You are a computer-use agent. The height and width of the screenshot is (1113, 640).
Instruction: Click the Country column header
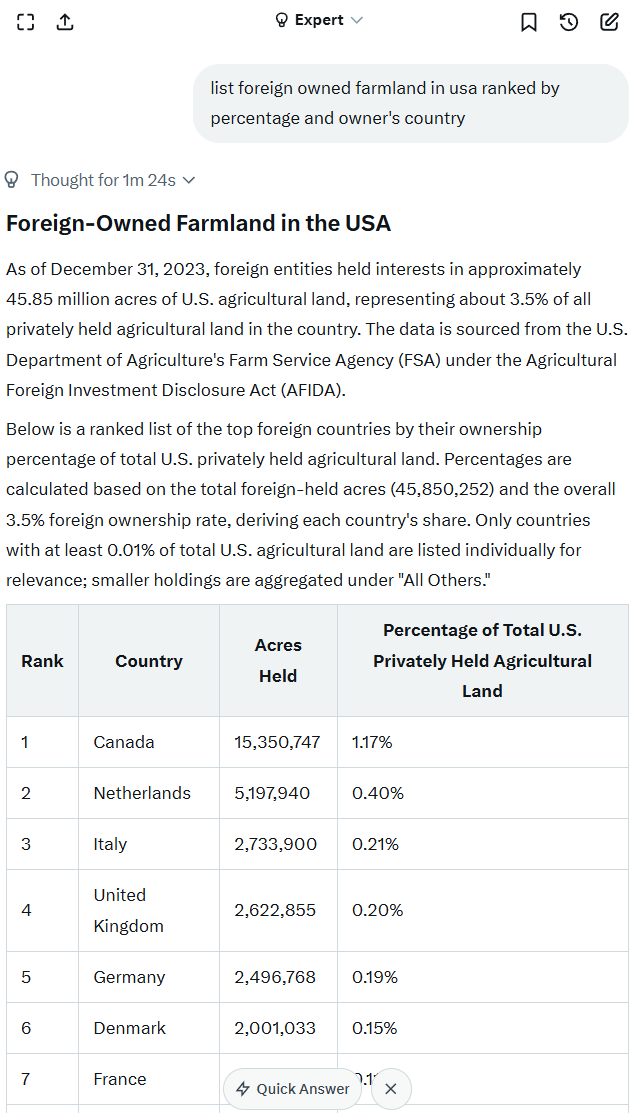[149, 661]
